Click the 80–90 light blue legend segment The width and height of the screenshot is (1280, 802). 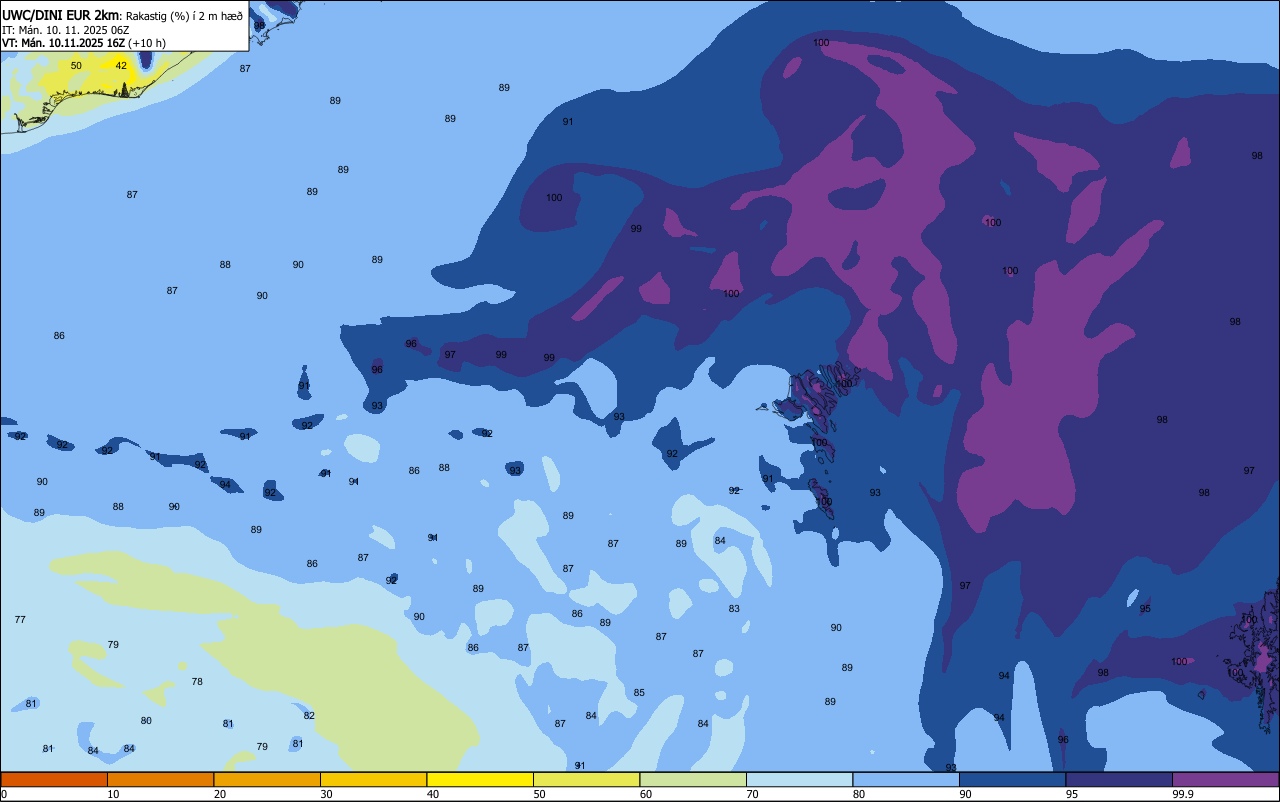[906, 779]
